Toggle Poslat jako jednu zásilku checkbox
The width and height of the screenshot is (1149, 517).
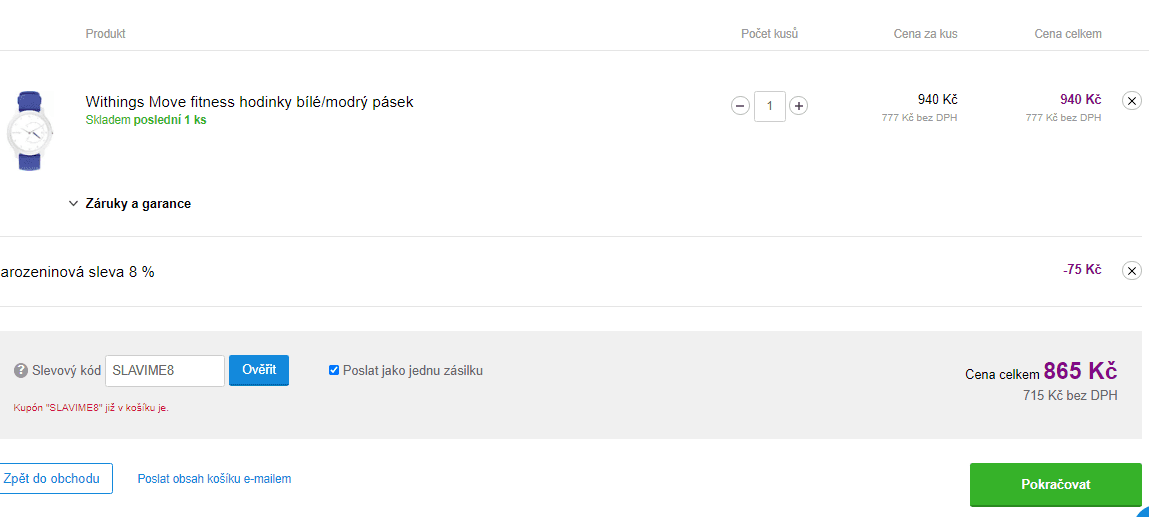click(333, 371)
